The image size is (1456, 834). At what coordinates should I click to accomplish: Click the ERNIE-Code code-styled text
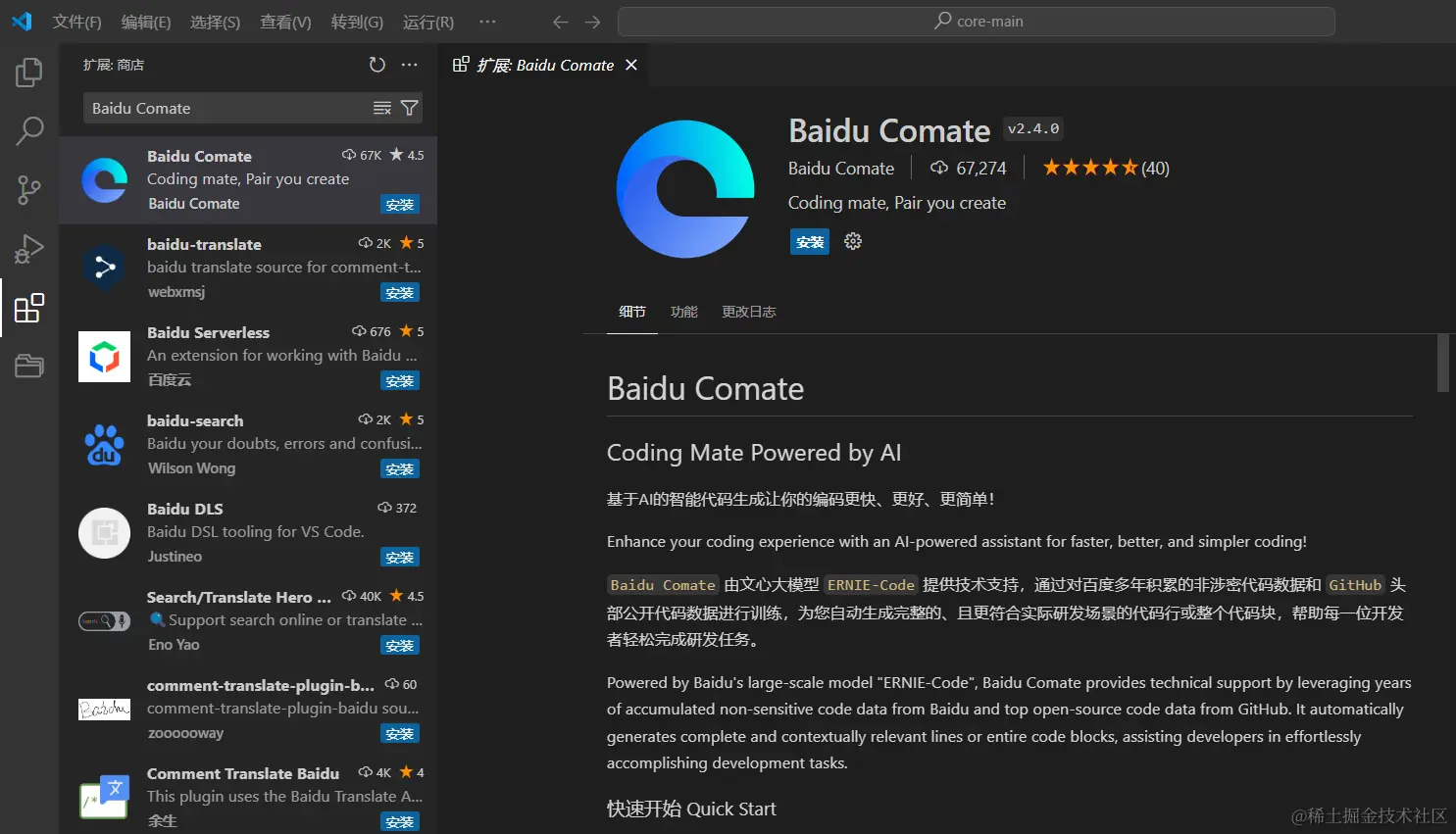point(871,585)
